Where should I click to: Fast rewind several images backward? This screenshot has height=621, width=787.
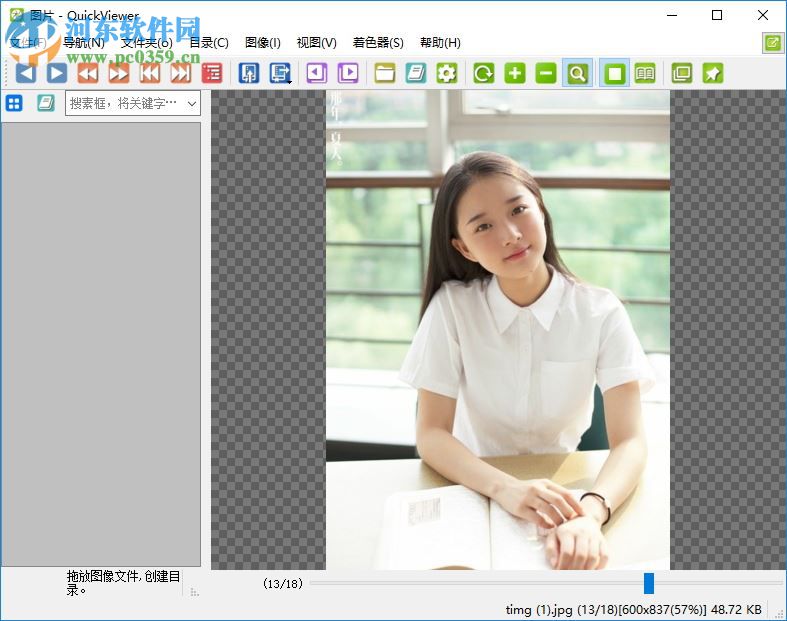(88, 74)
